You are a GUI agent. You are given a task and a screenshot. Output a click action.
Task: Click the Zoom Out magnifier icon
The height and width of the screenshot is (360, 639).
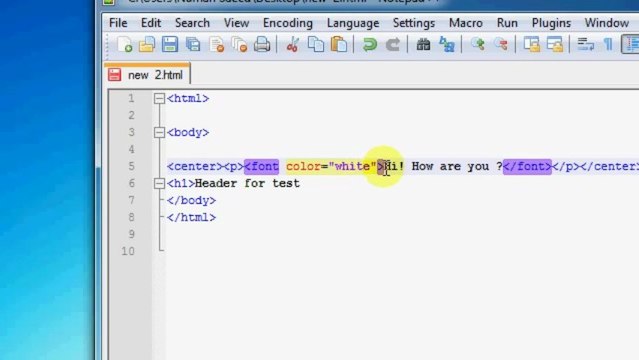pos(501,44)
